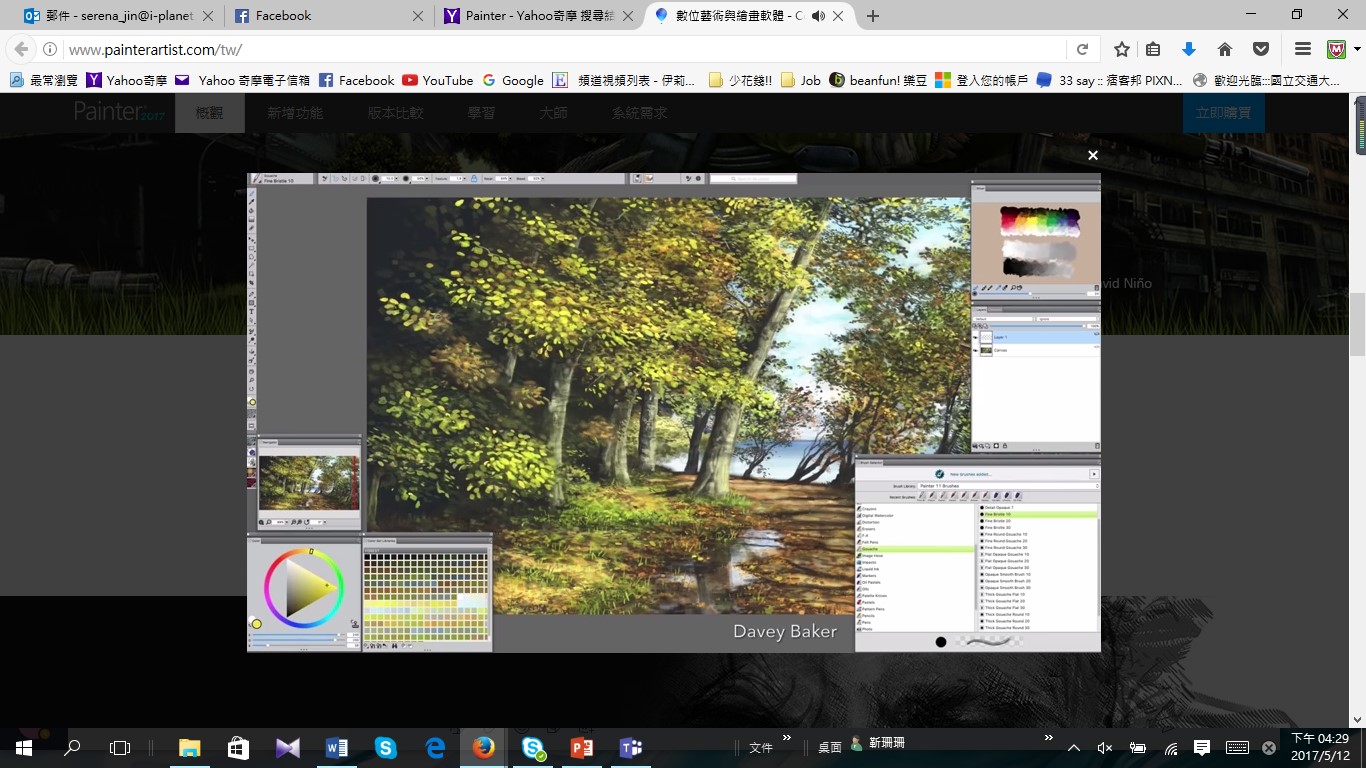Mute the audio of the active tab

click(x=818, y=16)
